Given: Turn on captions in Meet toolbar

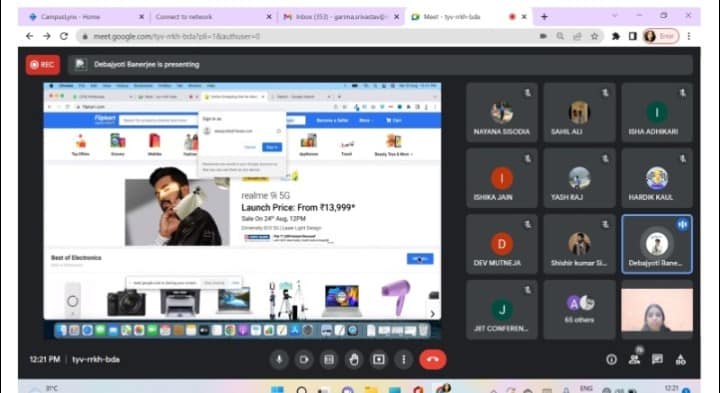Looking at the screenshot, I should point(329,359).
